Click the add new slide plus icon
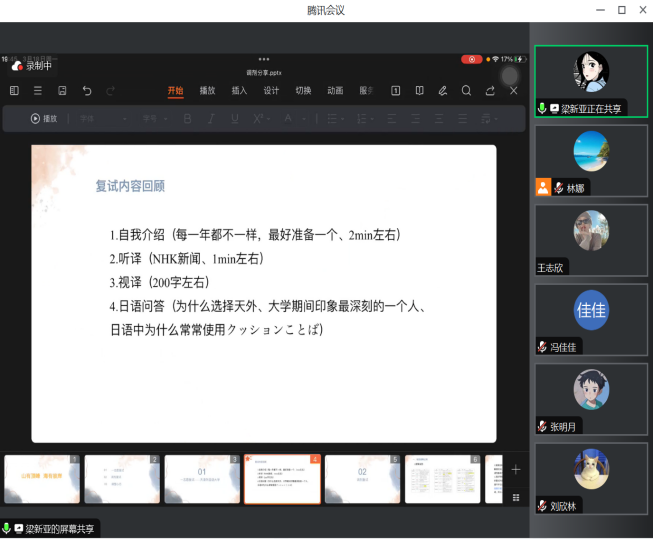The image size is (653, 539). click(x=516, y=469)
